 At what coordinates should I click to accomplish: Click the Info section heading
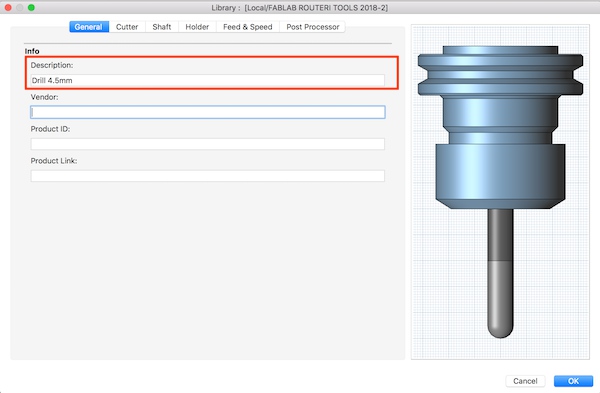click(32, 51)
